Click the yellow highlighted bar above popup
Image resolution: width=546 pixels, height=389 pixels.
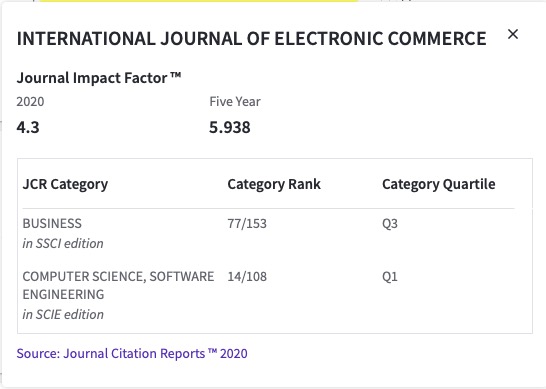(x=199, y=1)
